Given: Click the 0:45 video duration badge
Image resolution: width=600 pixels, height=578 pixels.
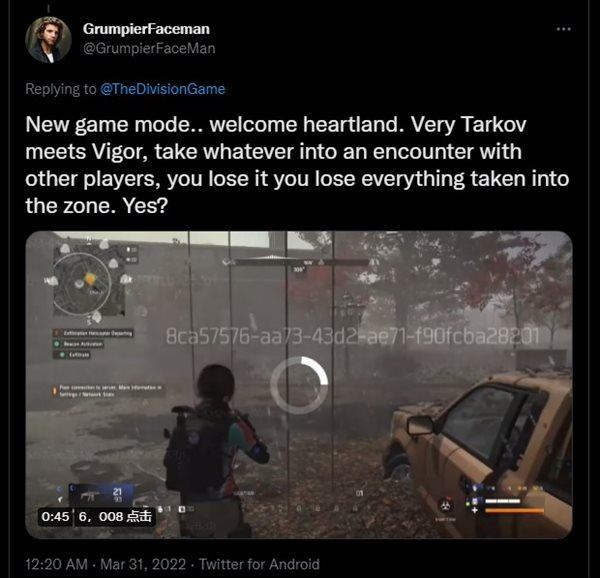Looking at the screenshot, I should pos(55,516).
